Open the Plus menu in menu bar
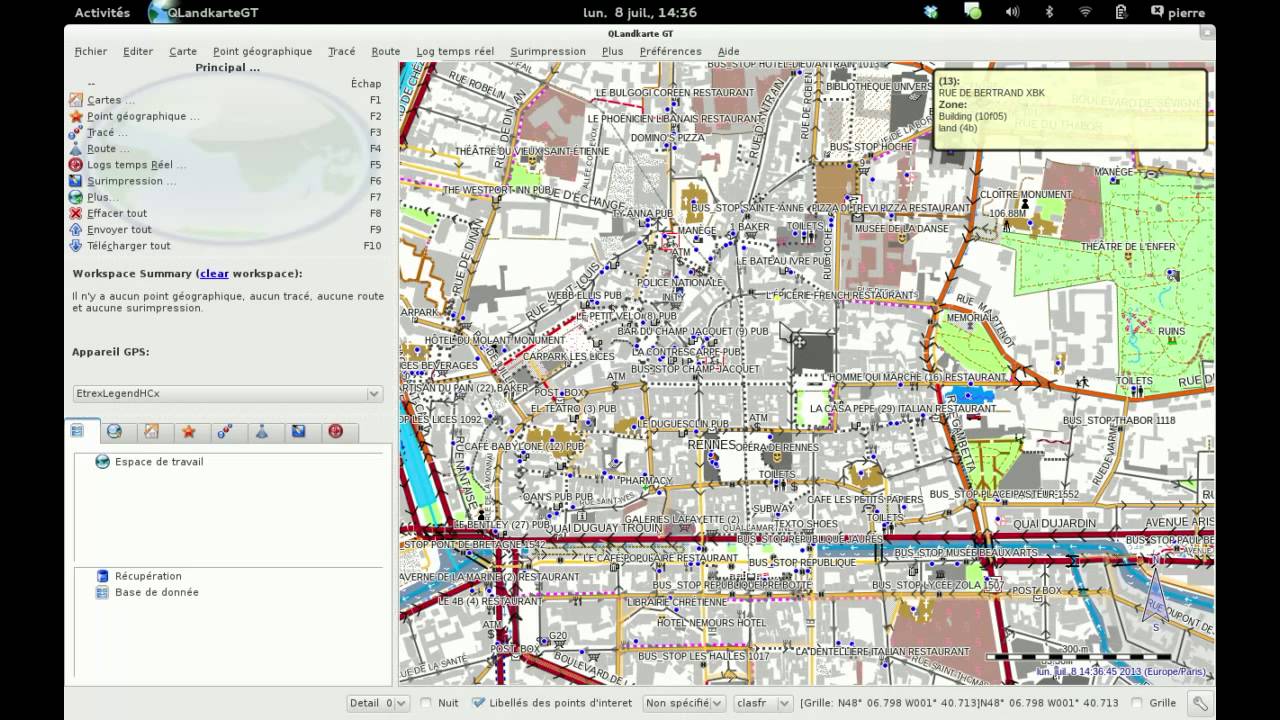Screen dimensions: 1280x720 (613, 51)
